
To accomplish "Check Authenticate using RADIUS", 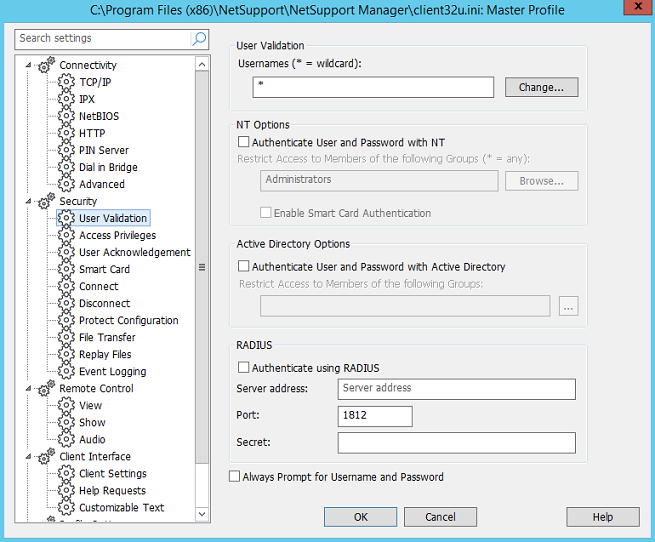I will pyautogui.click(x=244, y=367).
